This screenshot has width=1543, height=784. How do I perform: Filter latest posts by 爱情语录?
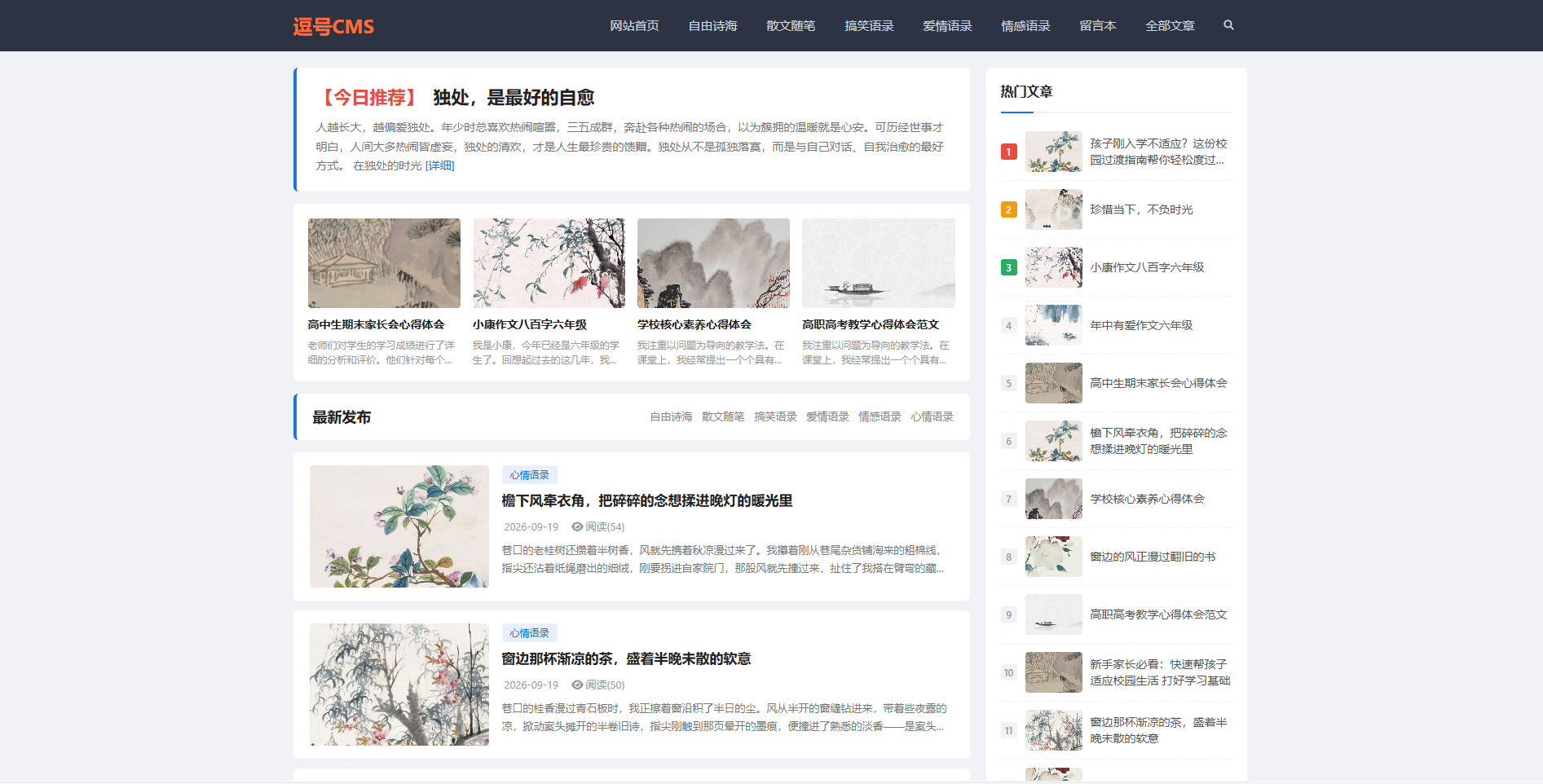point(827,416)
